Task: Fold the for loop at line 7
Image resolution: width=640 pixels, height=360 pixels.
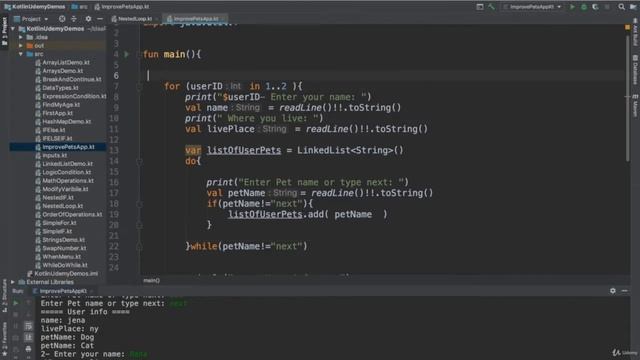Action: pos(139,86)
